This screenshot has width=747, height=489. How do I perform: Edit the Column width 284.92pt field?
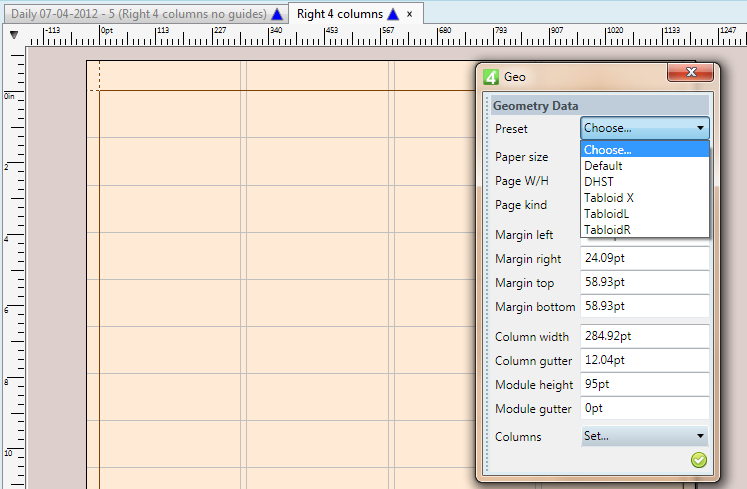click(x=645, y=336)
